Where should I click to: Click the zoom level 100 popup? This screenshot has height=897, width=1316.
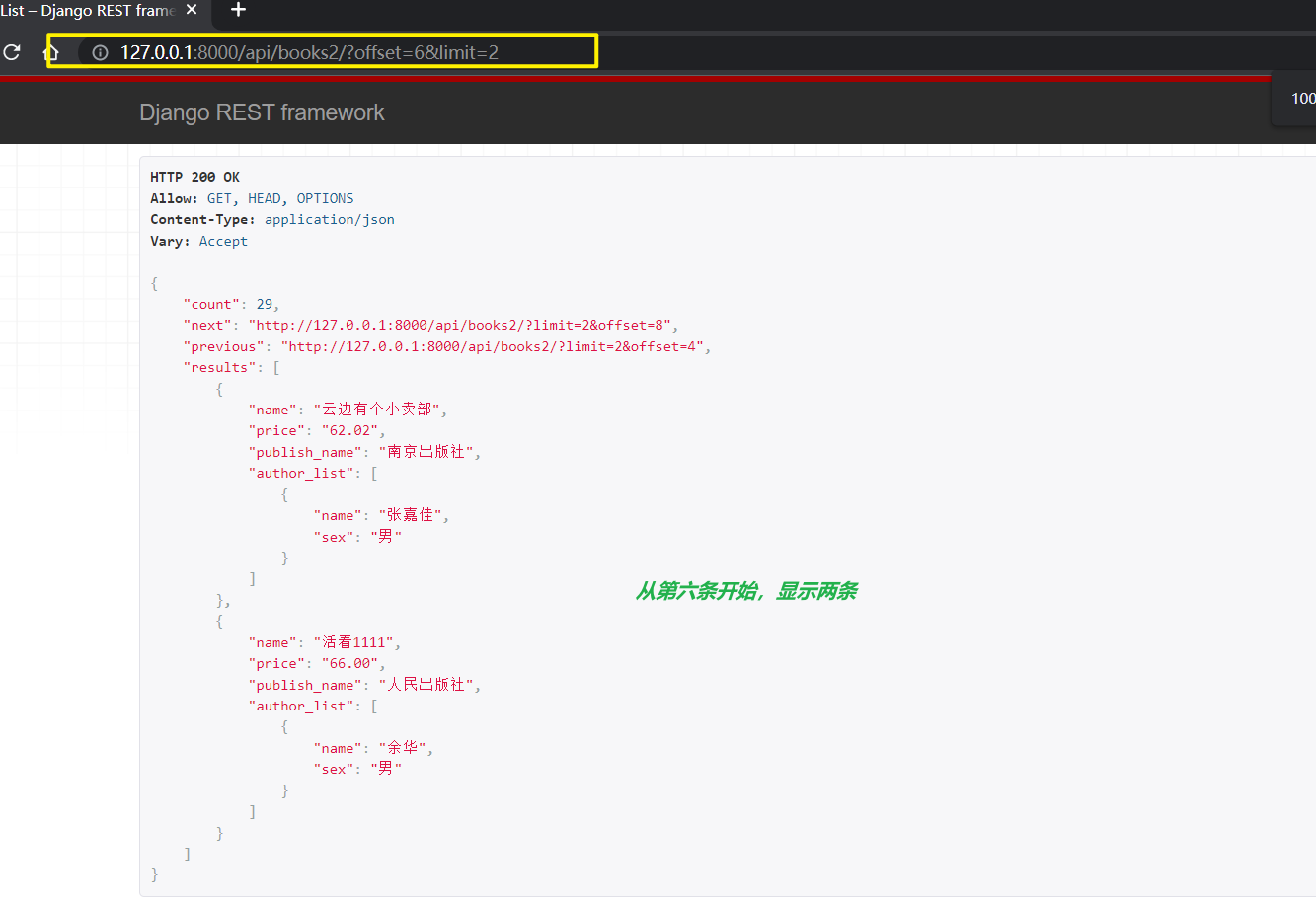pyautogui.click(x=1294, y=99)
